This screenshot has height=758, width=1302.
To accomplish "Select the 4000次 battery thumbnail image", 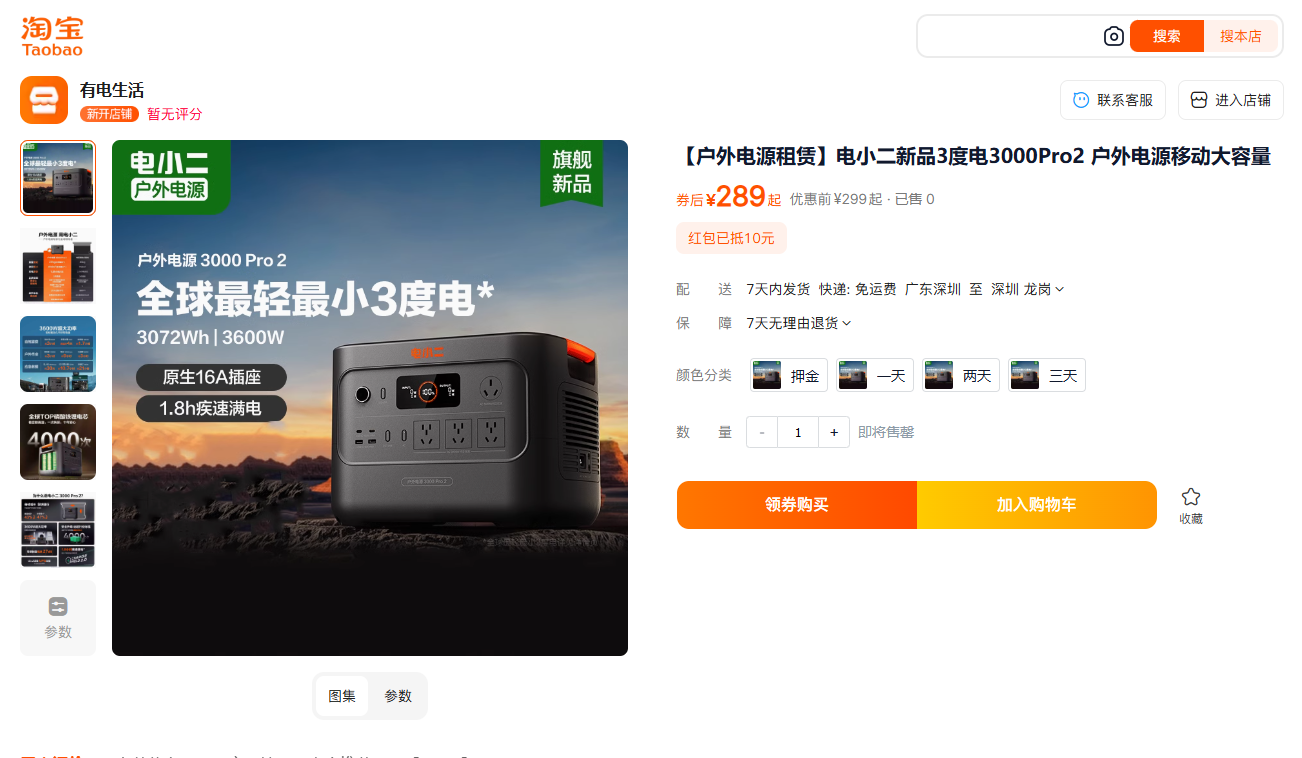I will (x=58, y=442).
